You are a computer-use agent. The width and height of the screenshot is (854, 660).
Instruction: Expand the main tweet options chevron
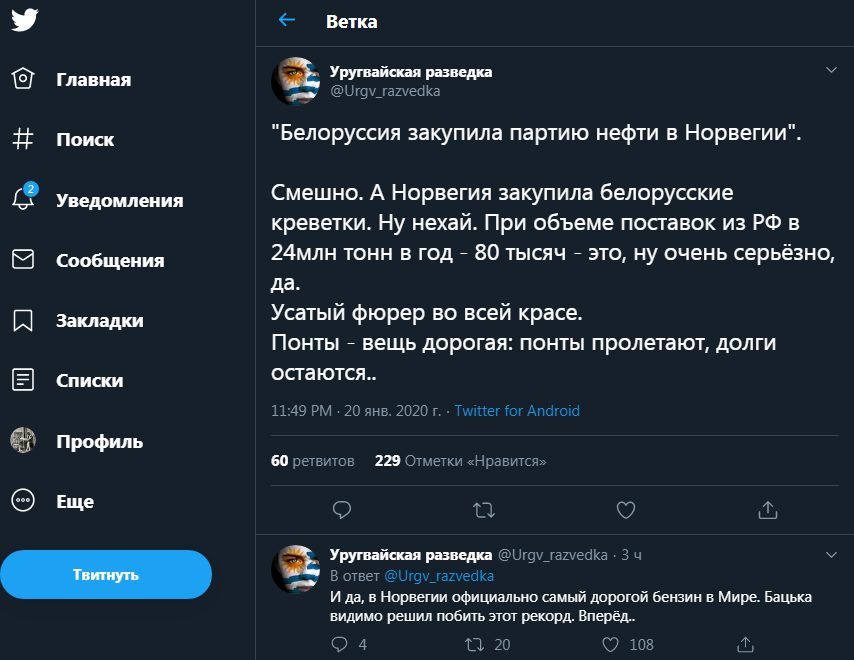(831, 70)
